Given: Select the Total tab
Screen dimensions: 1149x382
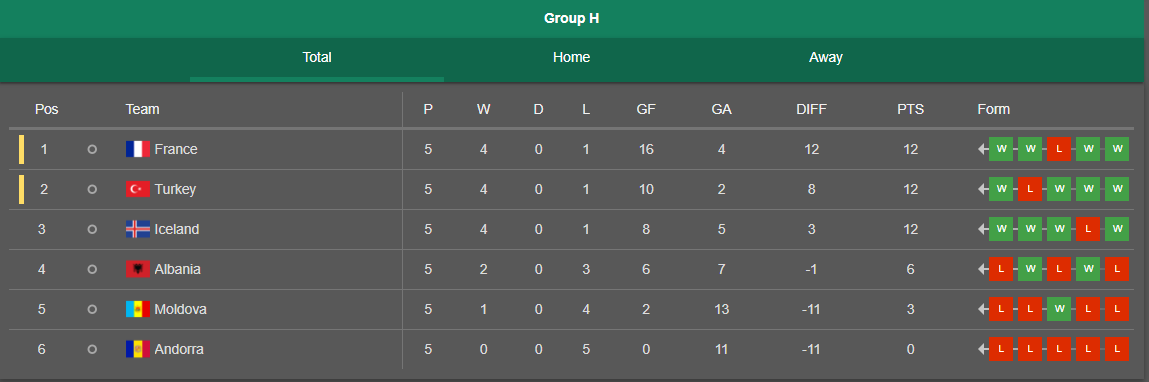Looking at the screenshot, I should click(x=317, y=58).
